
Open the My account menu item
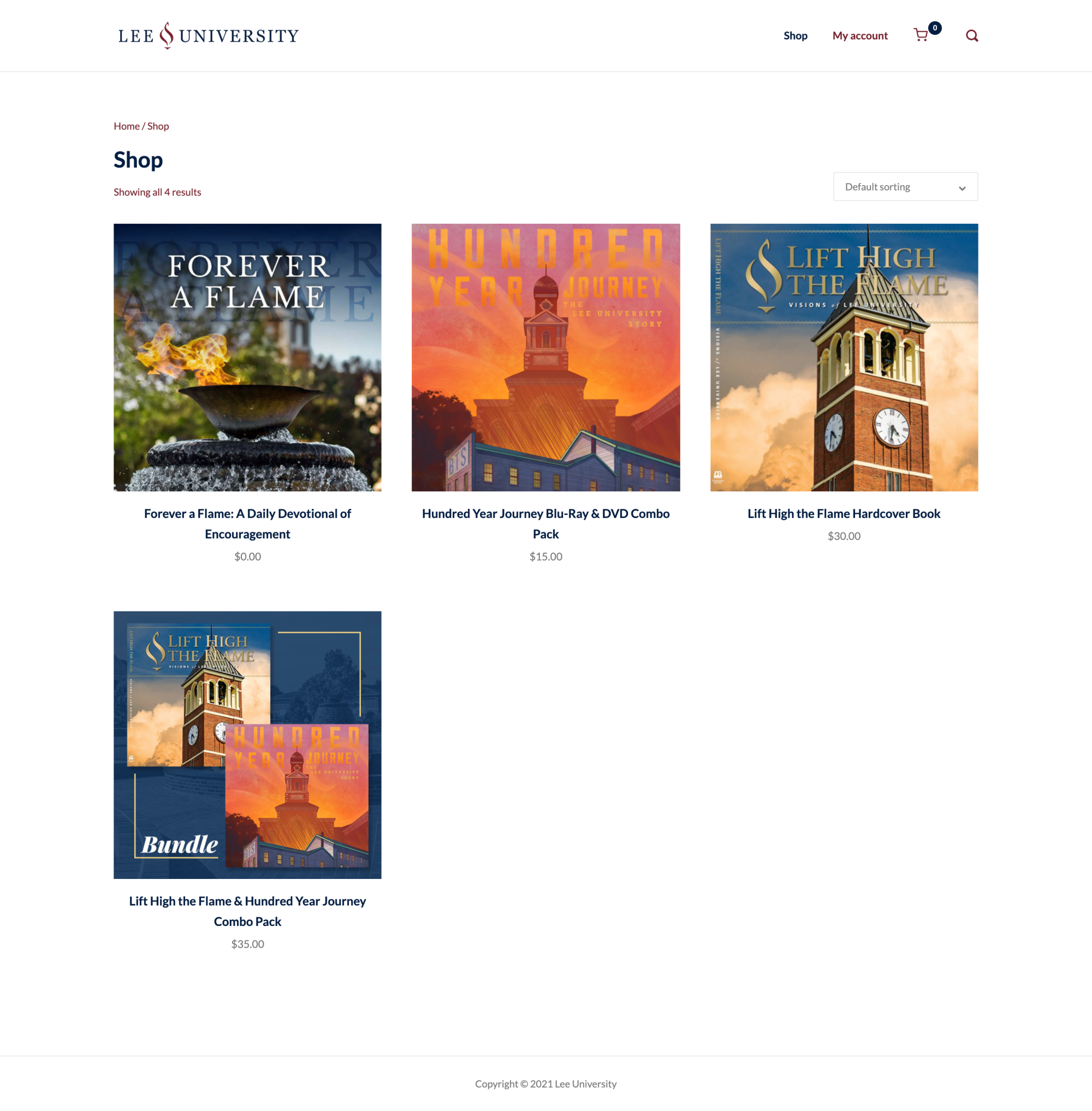(x=860, y=35)
